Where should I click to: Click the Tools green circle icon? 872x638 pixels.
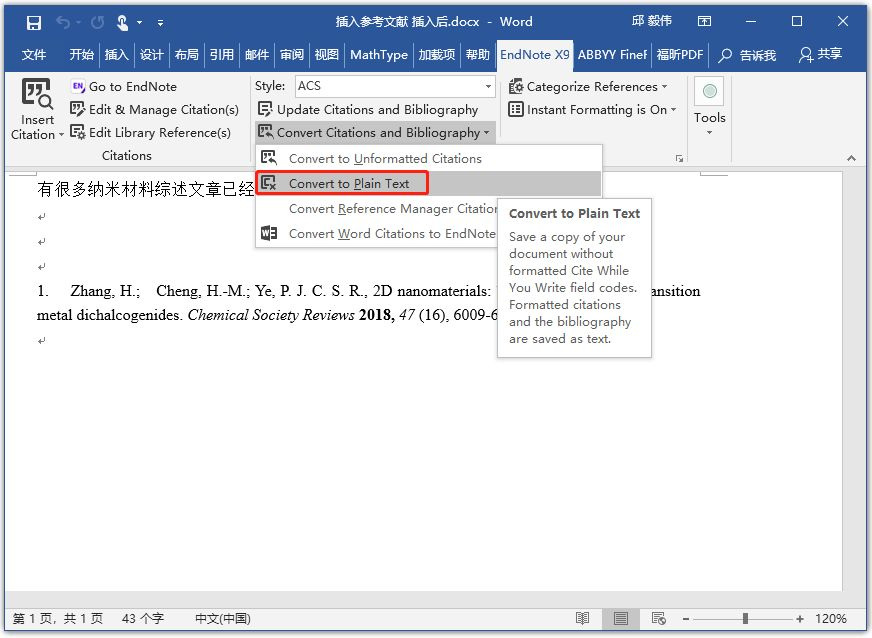(x=710, y=91)
